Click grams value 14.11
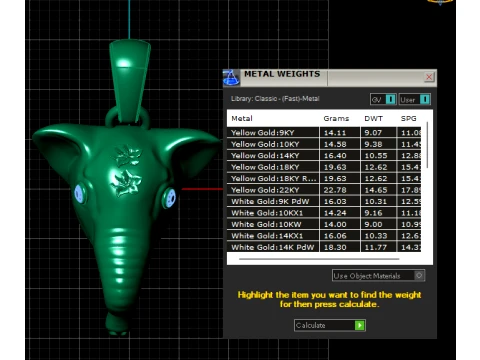 pyautogui.click(x=335, y=133)
